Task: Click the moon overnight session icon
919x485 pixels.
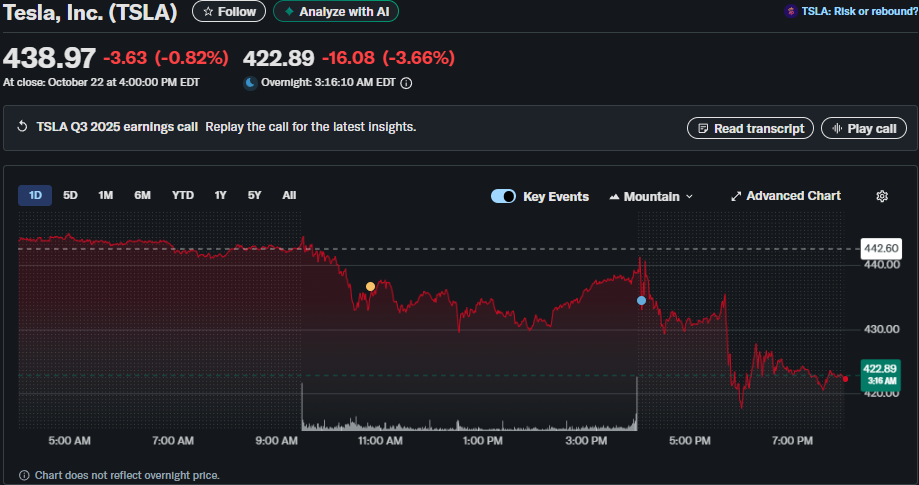Action: pyautogui.click(x=250, y=84)
